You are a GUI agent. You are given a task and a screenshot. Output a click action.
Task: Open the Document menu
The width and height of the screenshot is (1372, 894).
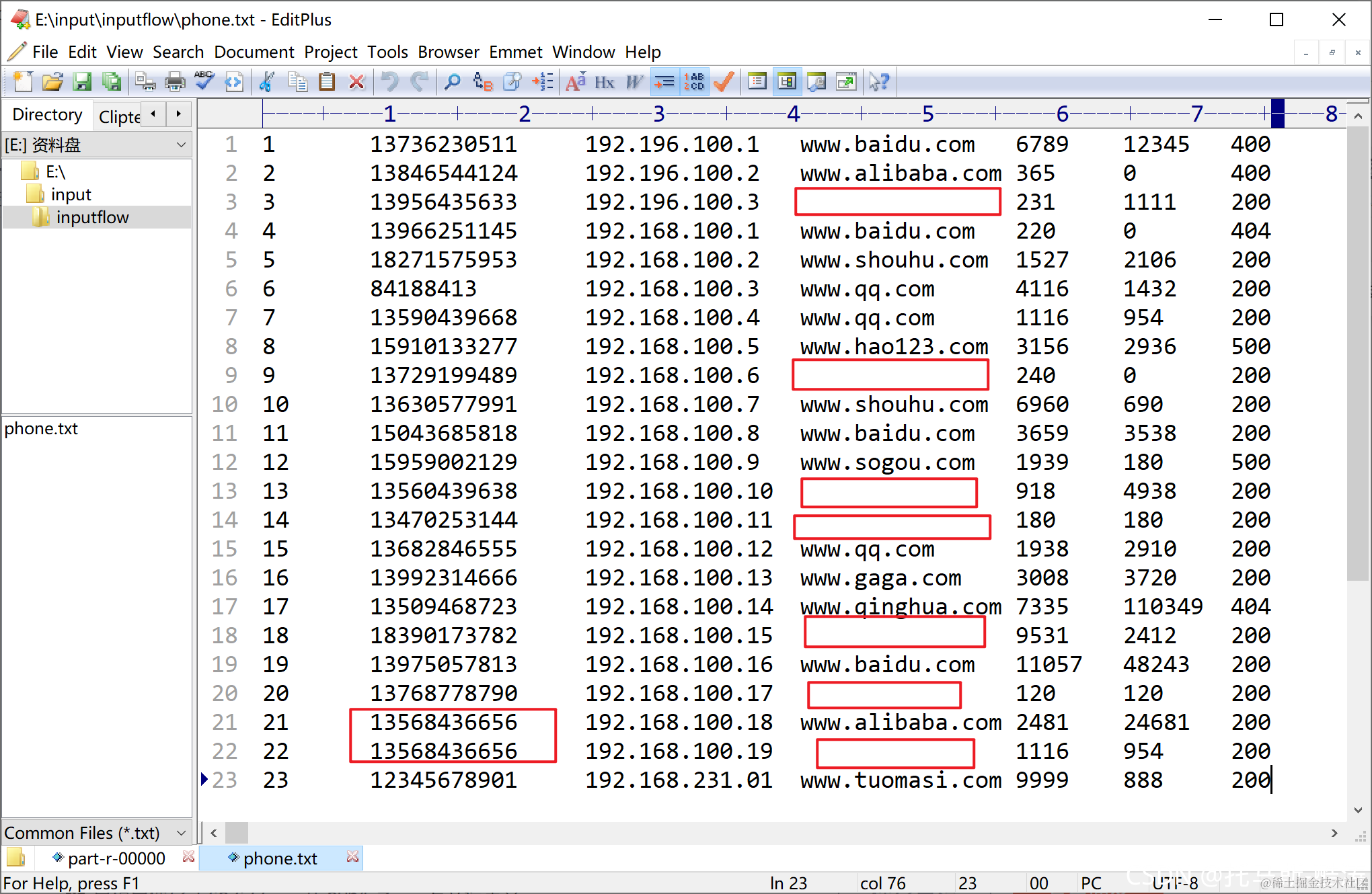pos(254,52)
